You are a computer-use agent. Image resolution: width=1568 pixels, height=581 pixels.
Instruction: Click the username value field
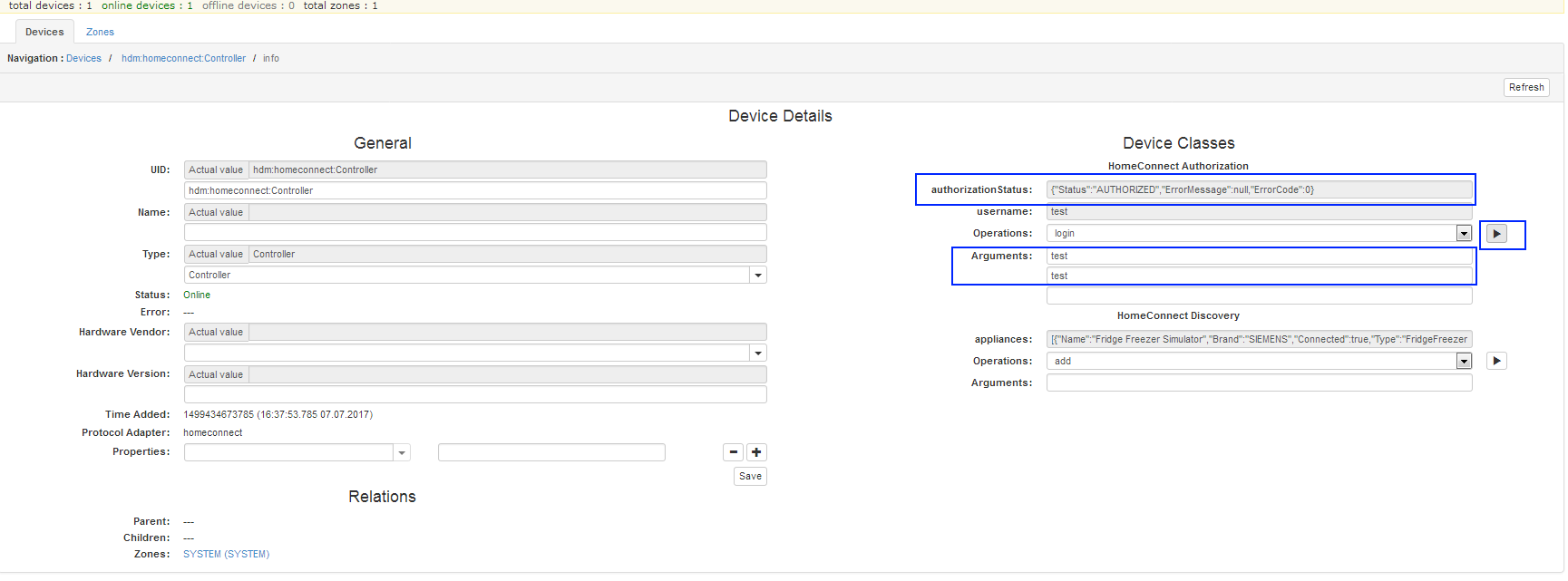tap(1259, 211)
